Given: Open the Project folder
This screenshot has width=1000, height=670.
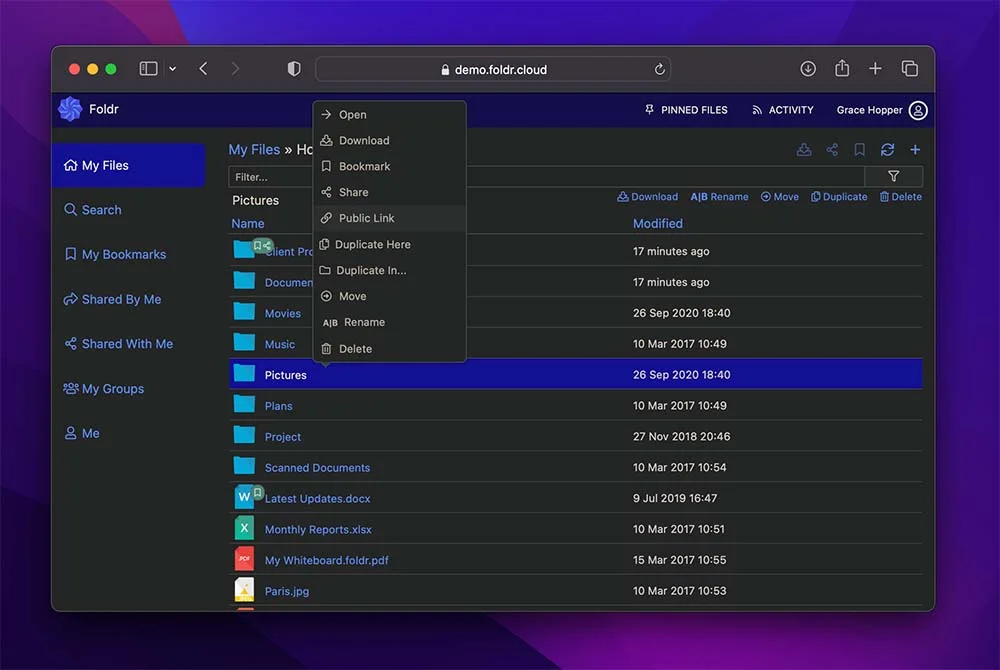Looking at the screenshot, I should (283, 437).
